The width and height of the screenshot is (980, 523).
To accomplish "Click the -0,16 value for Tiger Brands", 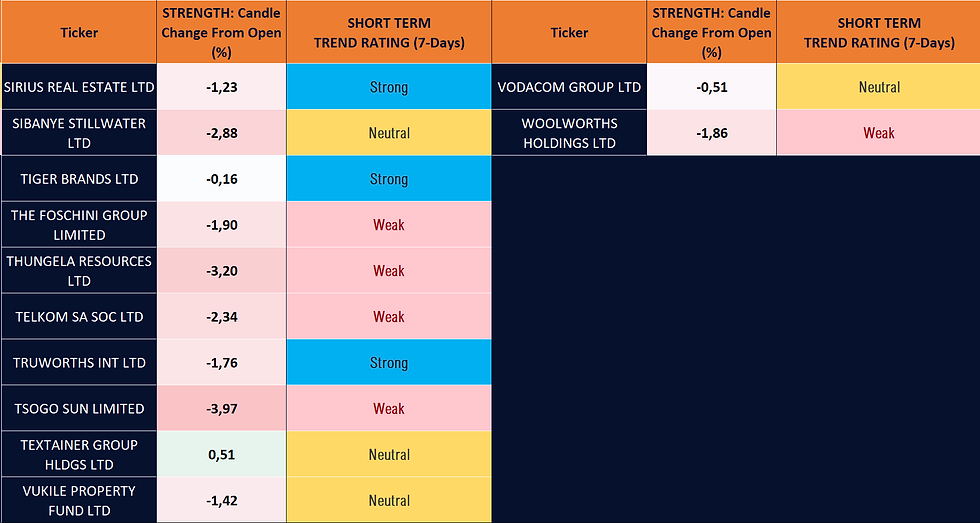I will coord(222,179).
